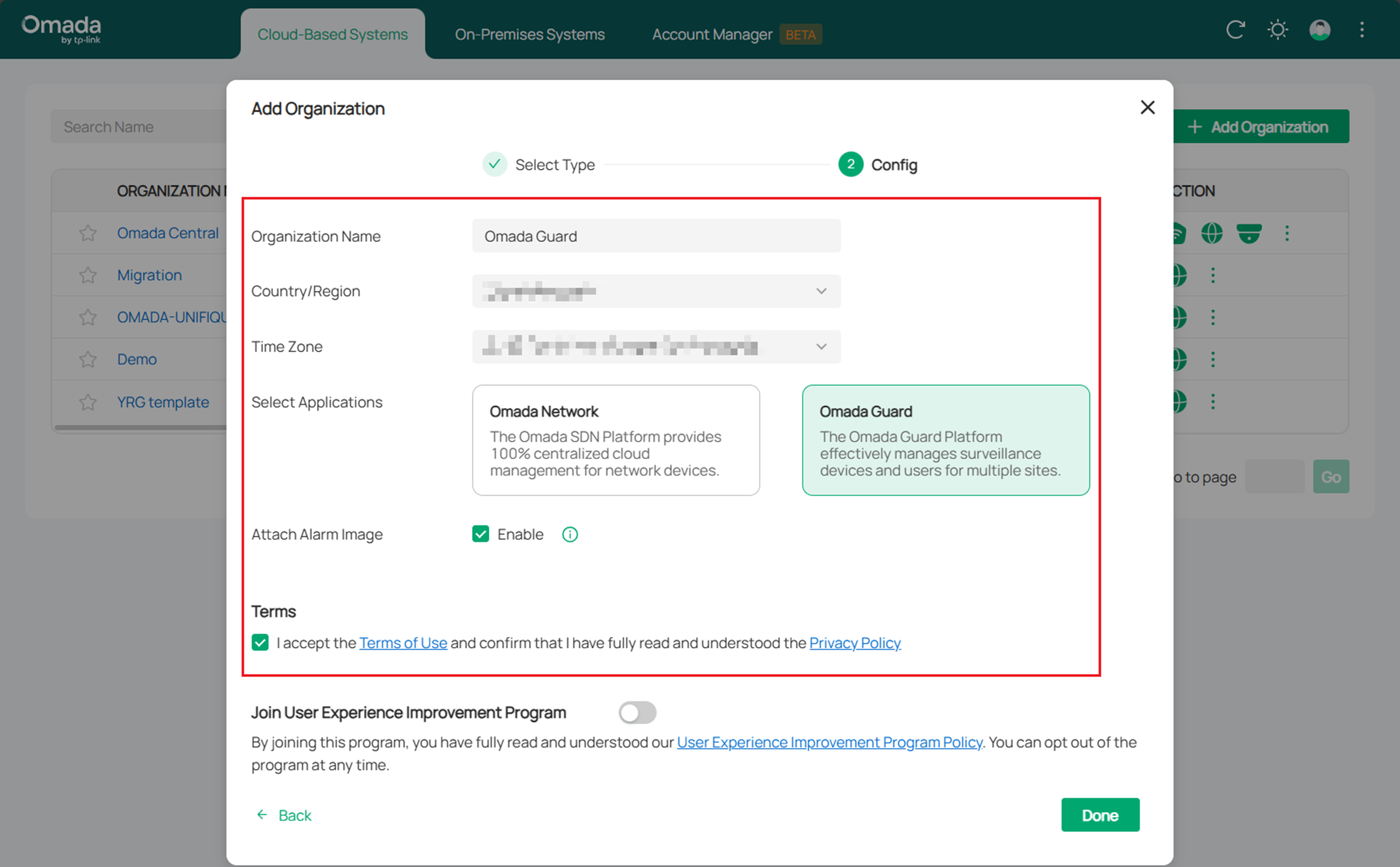Click the Back arrow icon

(x=262, y=815)
